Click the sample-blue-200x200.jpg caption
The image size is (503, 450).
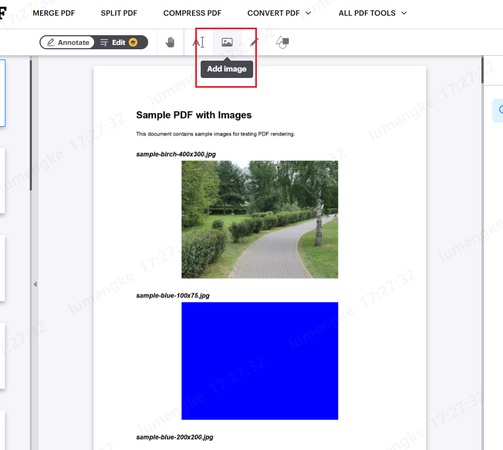175,437
